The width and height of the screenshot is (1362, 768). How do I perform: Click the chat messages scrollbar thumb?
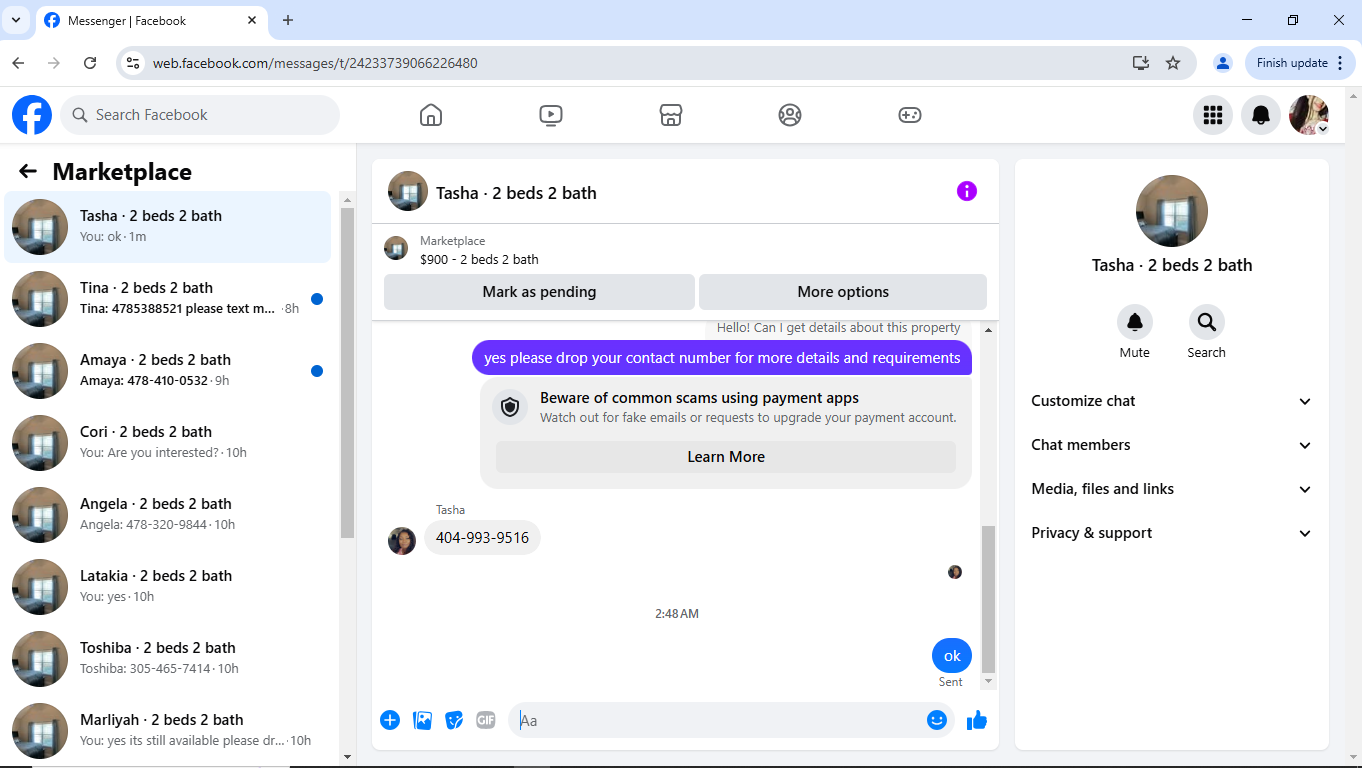click(989, 599)
